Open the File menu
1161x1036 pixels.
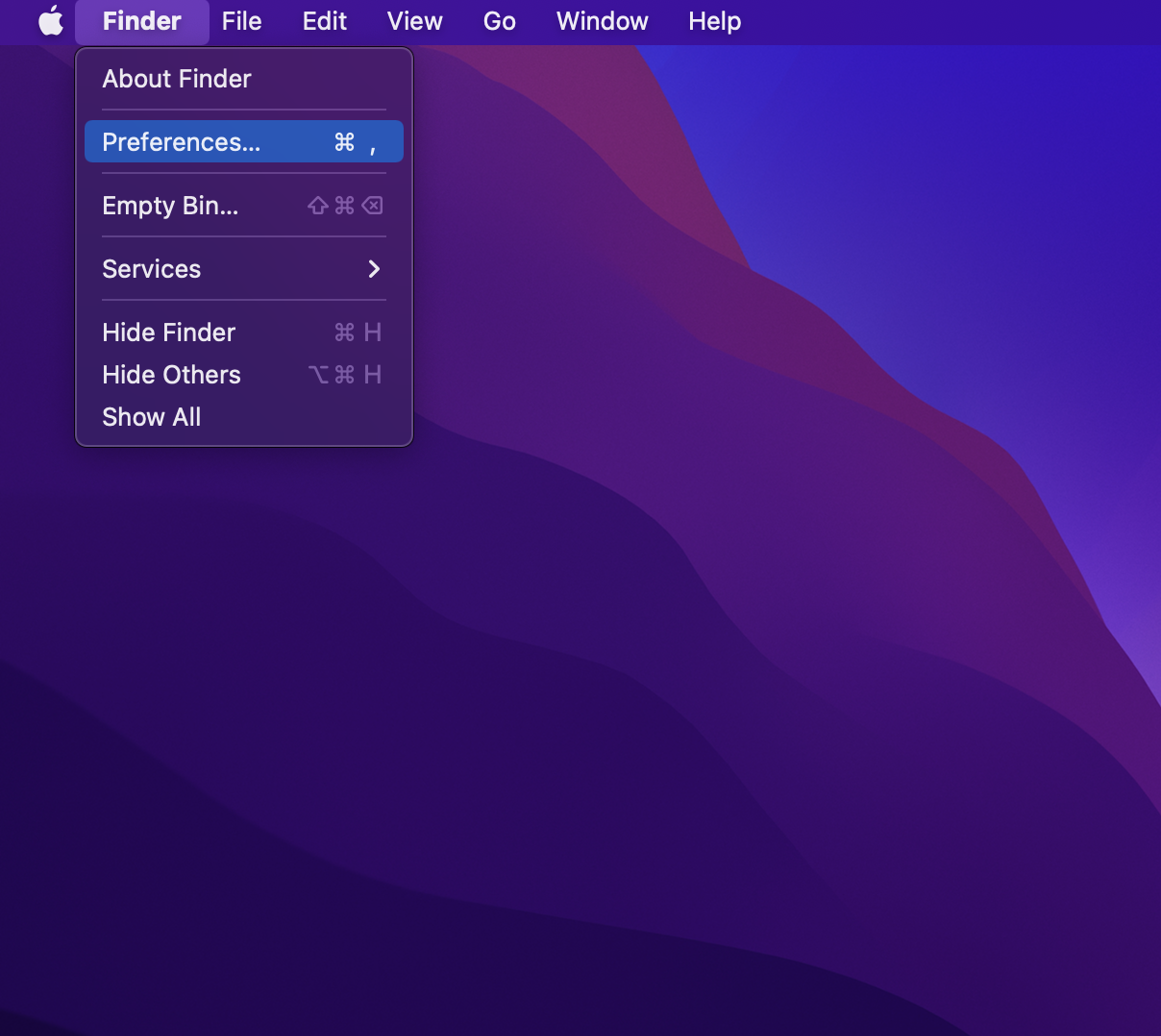[241, 21]
